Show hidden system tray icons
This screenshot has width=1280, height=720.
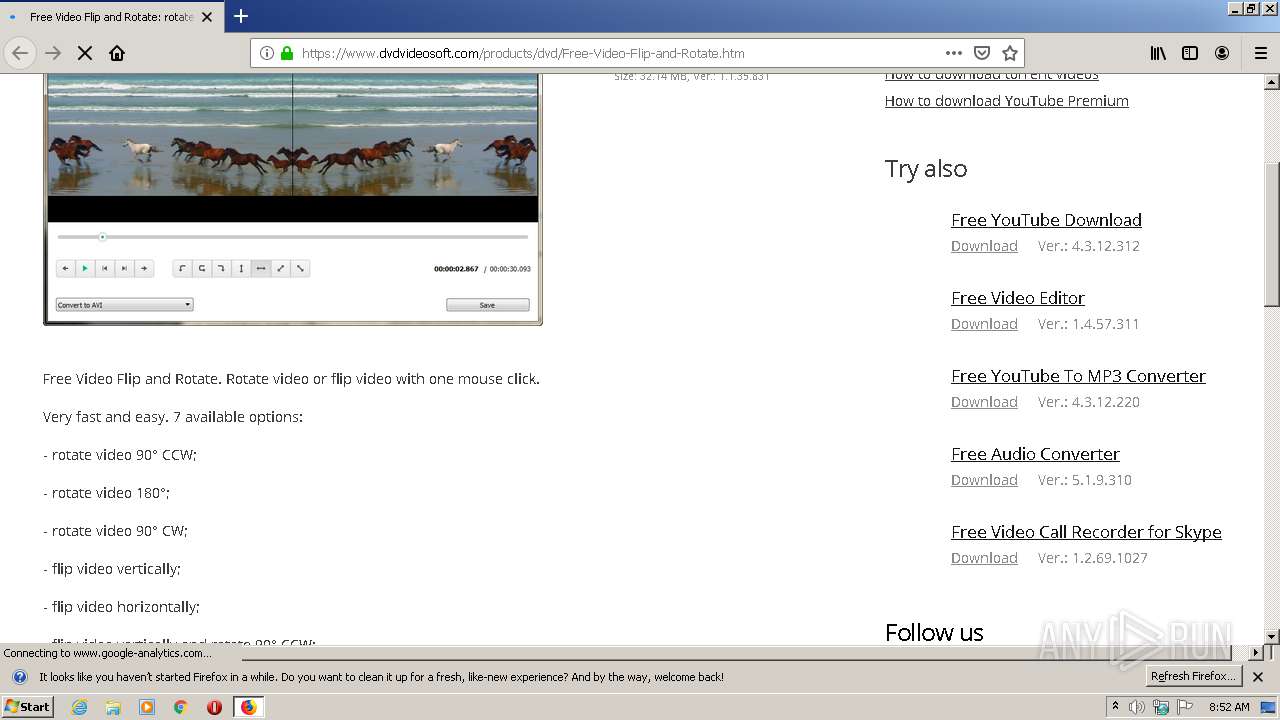click(1115, 707)
